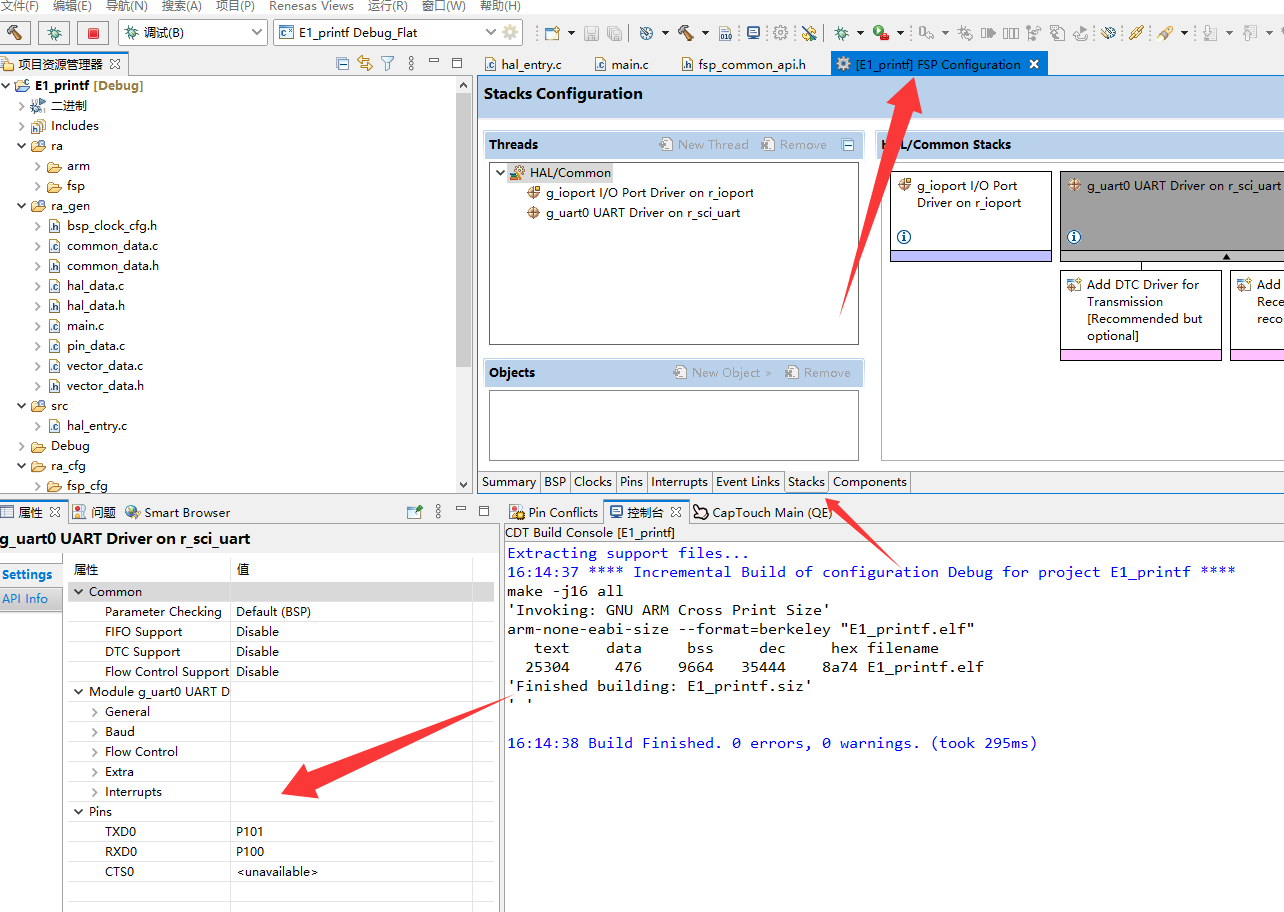The image size is (1284, 912).
Task: Click the Project Explorer vertical scrollbar
Action: pos(463,230)
